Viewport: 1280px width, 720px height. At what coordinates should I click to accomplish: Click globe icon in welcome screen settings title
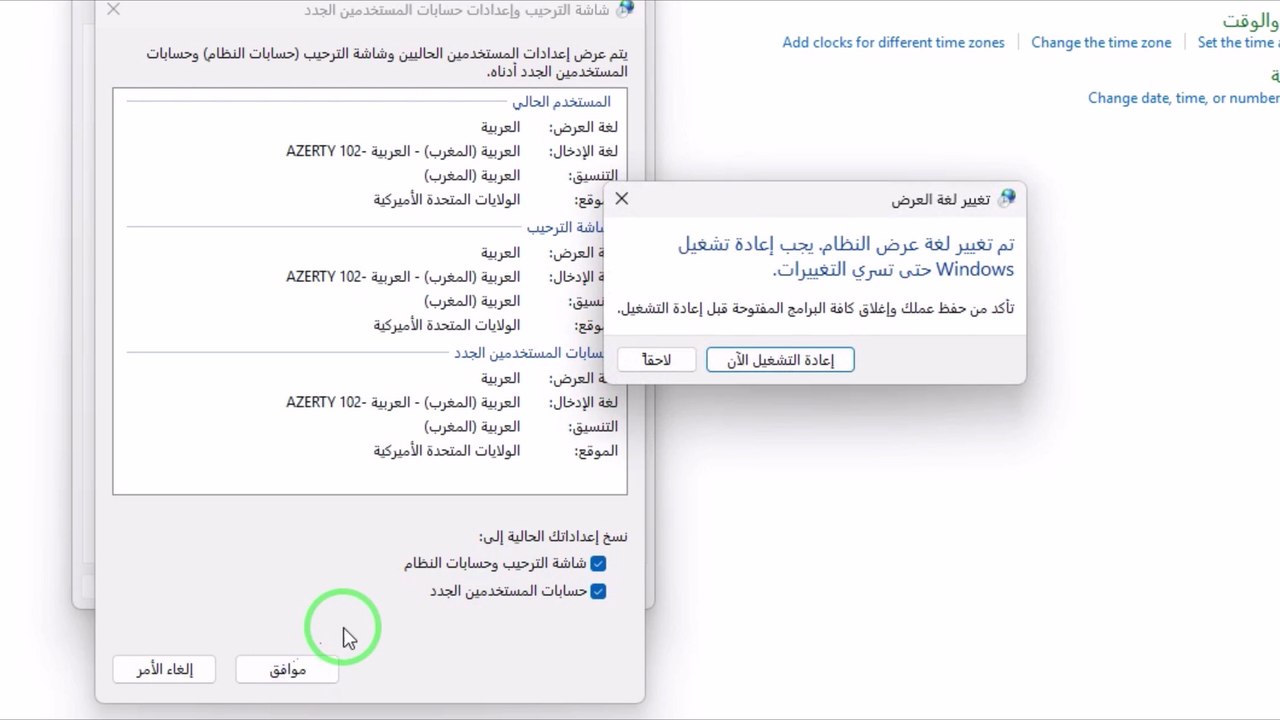click(x=625, y=9)
